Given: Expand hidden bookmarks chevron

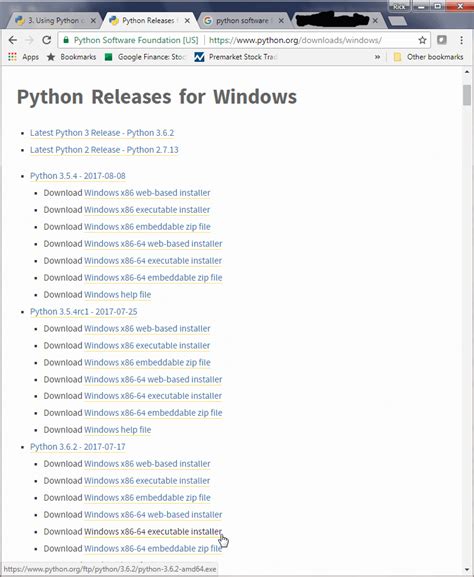Looking at the screenshot, I should tap(377, 57).
